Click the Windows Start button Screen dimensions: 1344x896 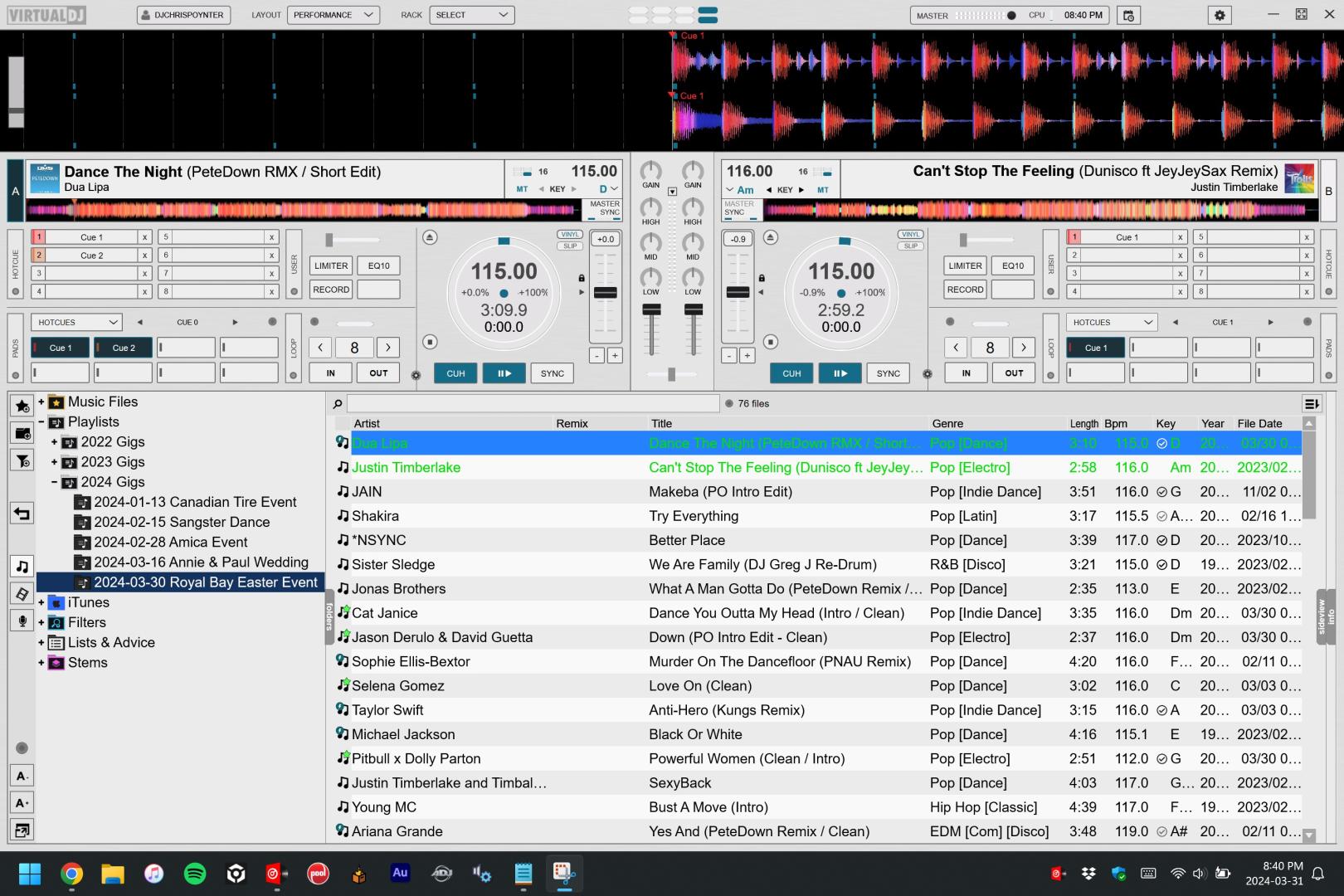click(30, 874)
